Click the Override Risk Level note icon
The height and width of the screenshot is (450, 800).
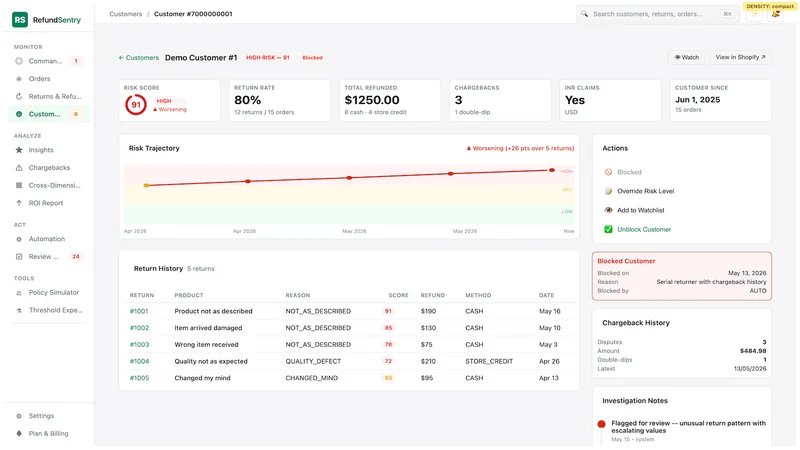pos(608,191)
